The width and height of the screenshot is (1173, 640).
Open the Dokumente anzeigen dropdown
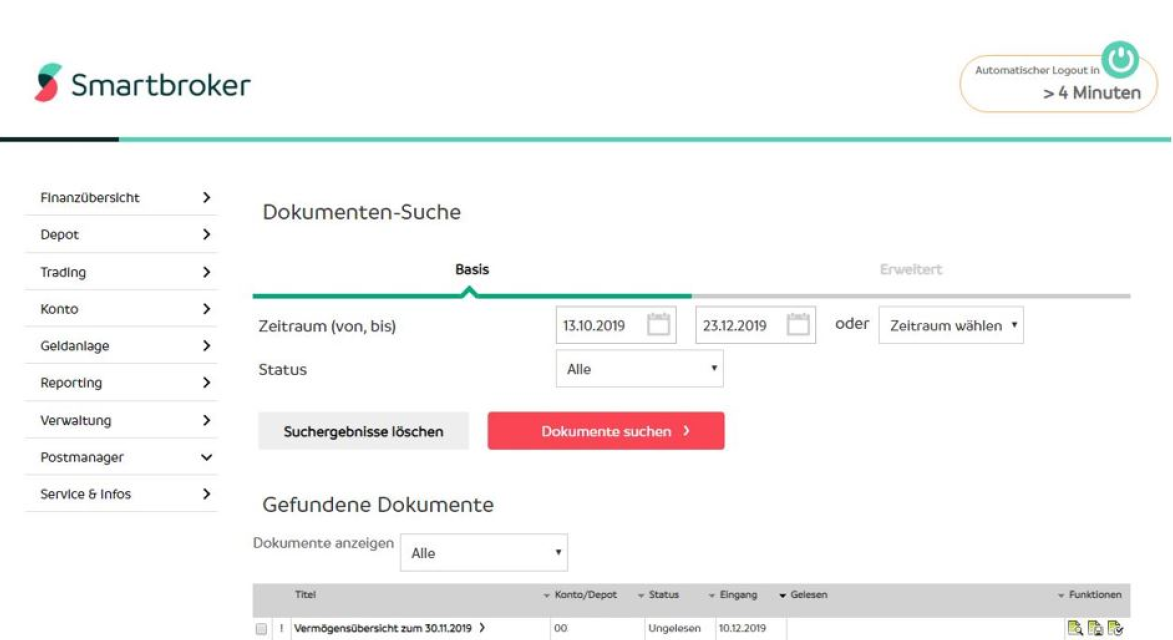coord(484,553)
